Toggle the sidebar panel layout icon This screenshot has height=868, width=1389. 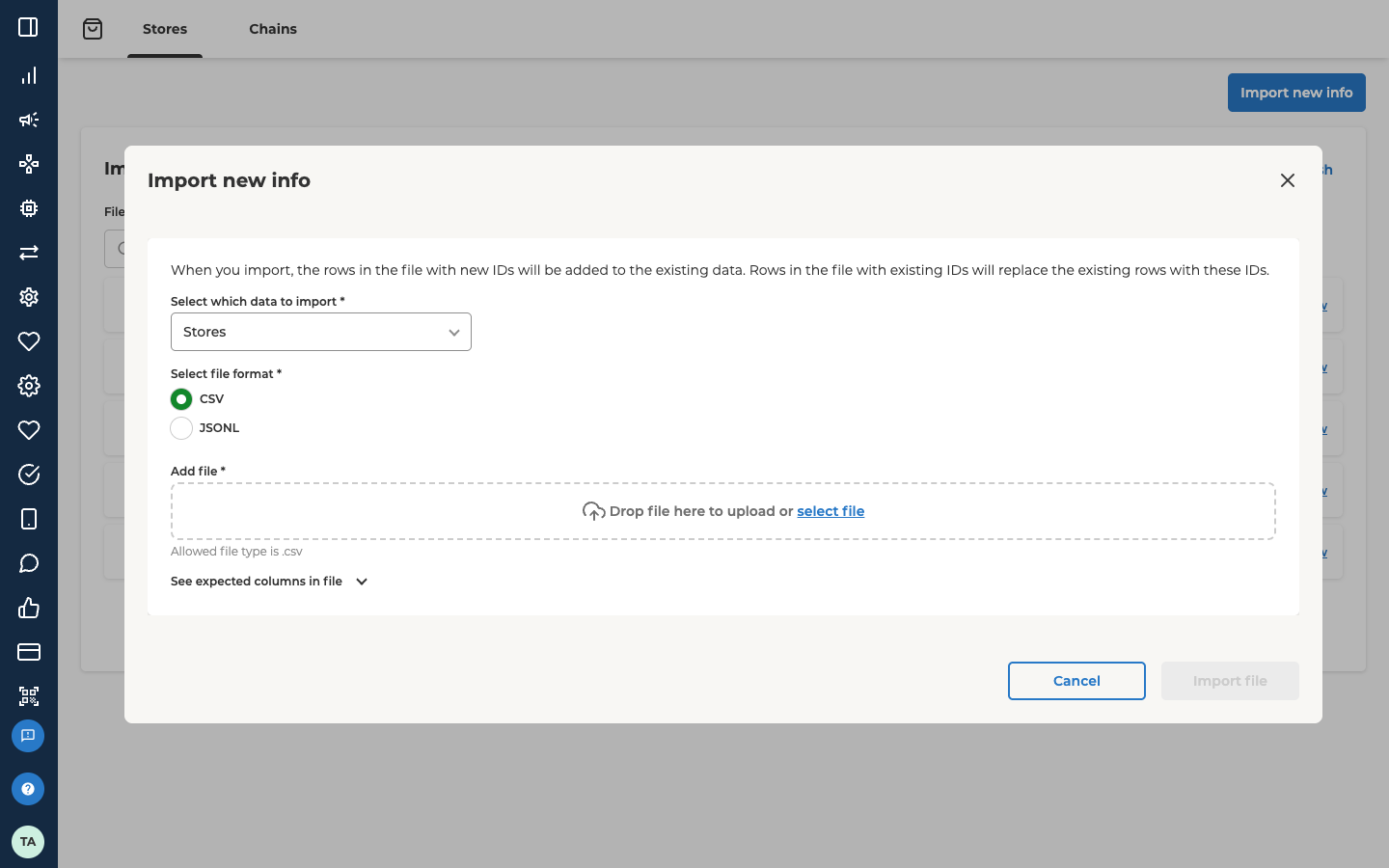click(x=28, y=27)
